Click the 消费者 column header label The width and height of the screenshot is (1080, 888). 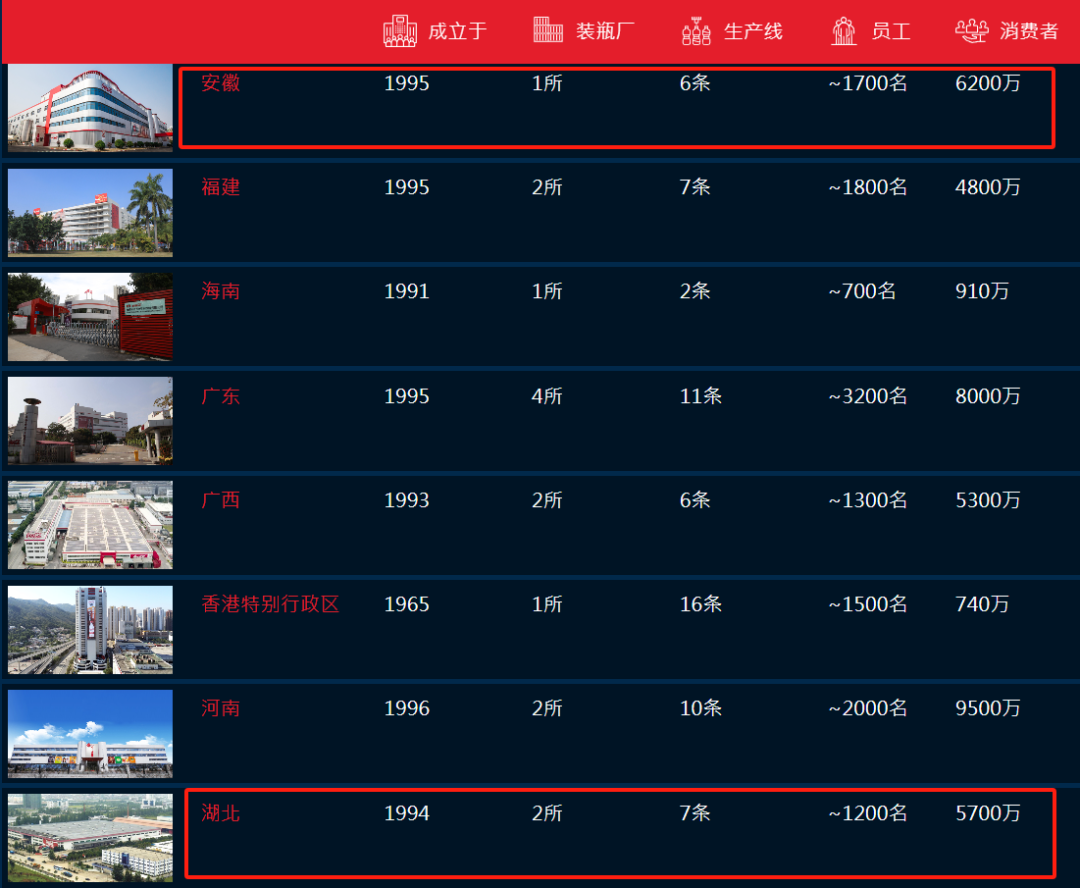pyautogui.click(x=1028, y=31)
